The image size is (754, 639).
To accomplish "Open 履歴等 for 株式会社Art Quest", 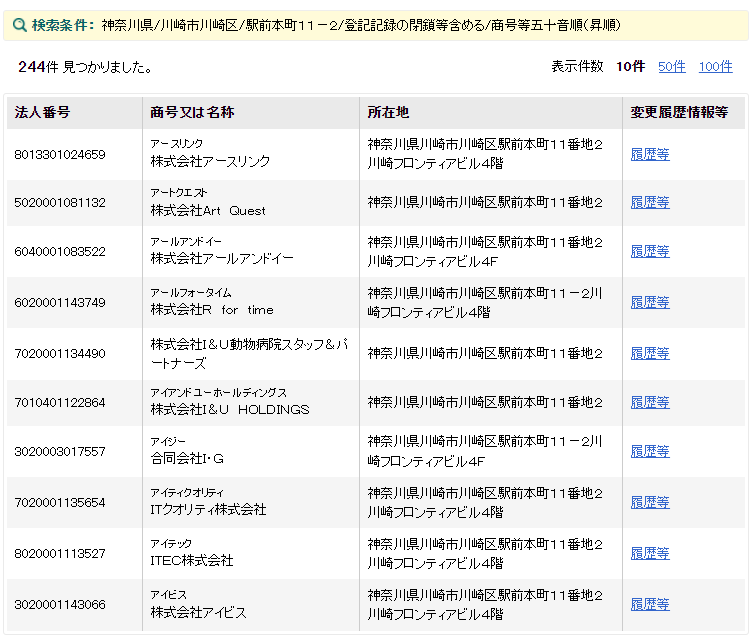I will coord(650,202).
